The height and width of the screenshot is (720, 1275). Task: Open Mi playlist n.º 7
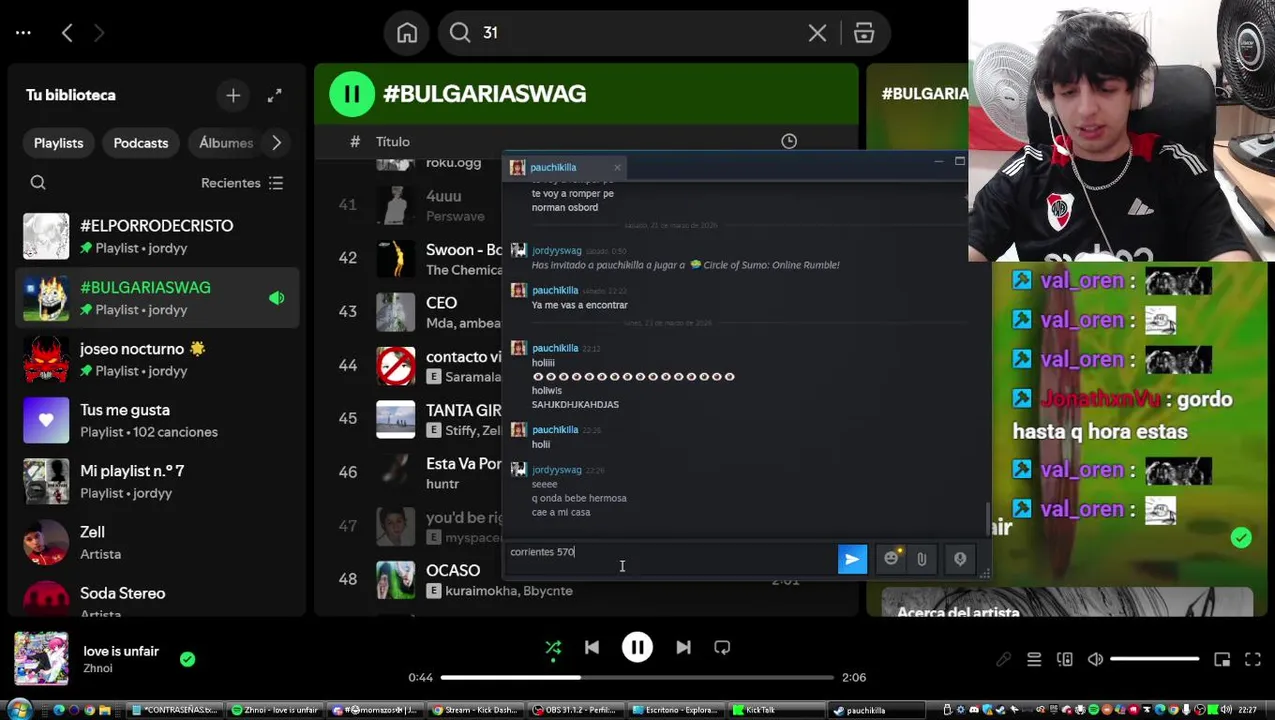click(157, 482)
